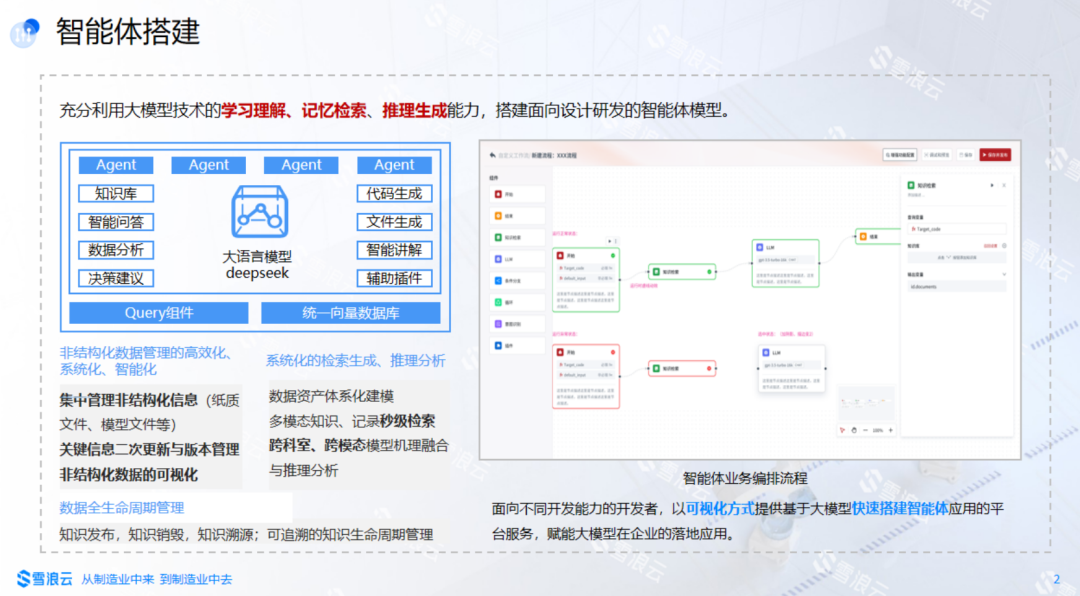
Task: Click the 雪浪云 logo in the footer
Action: (x=45, y=579)
